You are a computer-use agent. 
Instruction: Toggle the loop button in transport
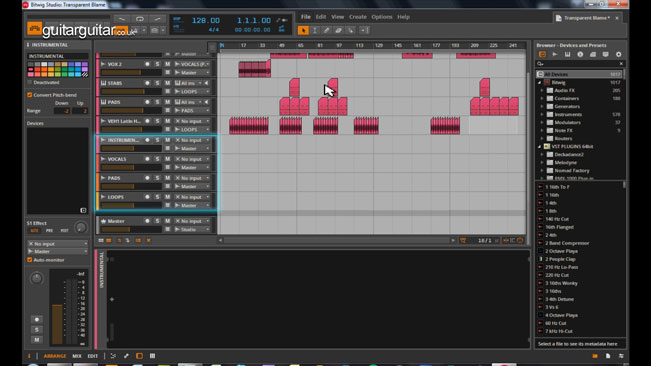coord(140,19)
